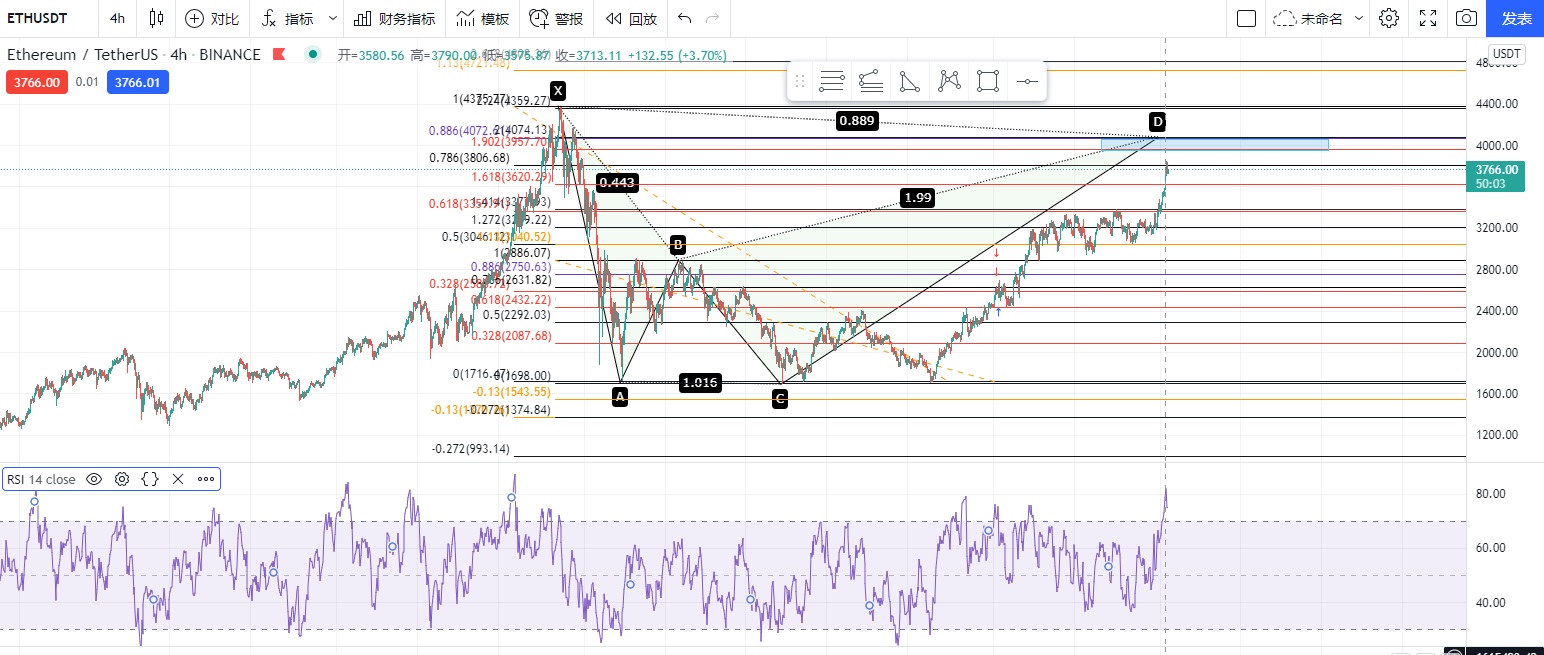The width and height of the screenshot is (1544, 655).
Task: Grab the floating drawing toolbar handle
Action: click(799, 81)
